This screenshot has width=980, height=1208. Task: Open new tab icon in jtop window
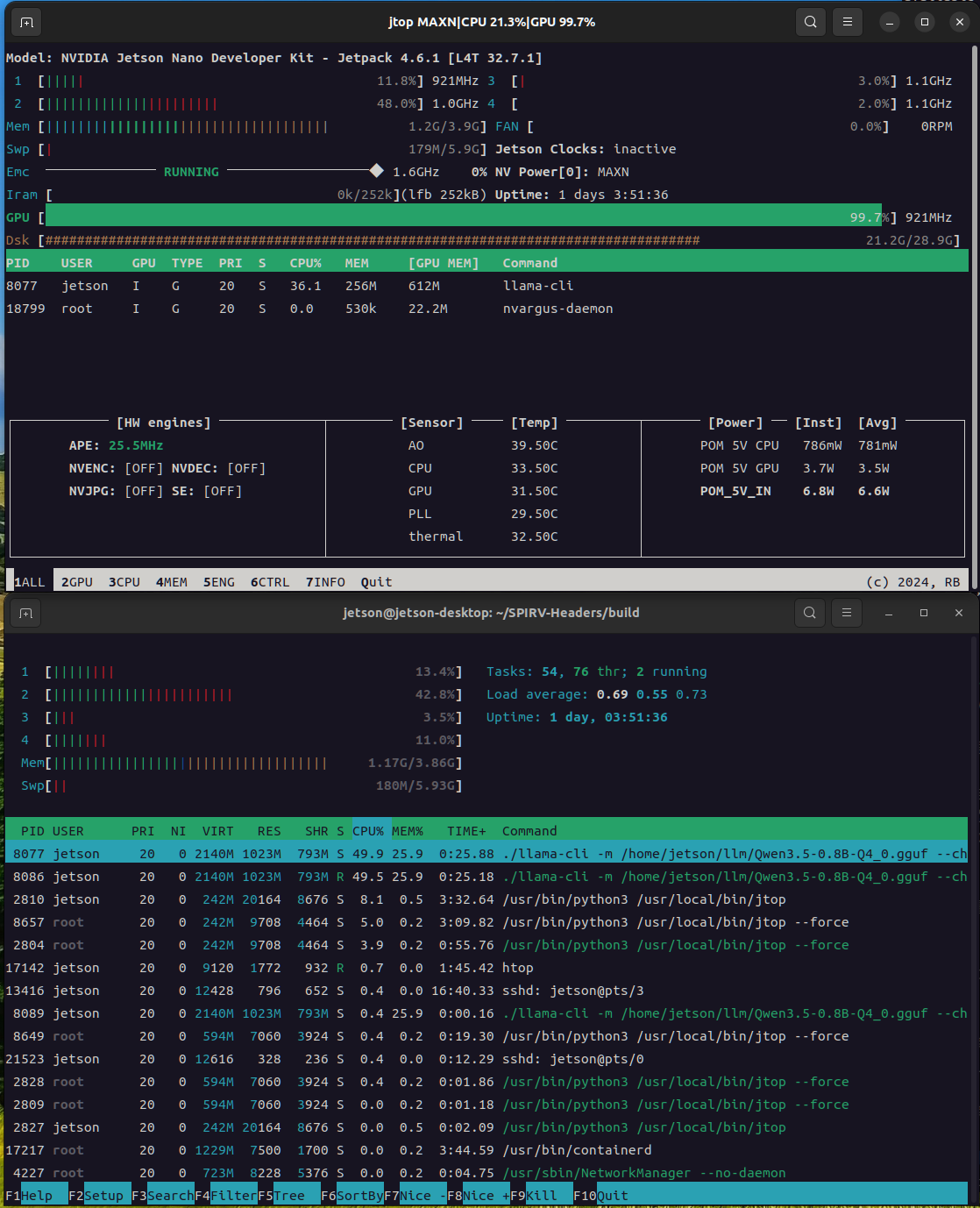(26, 22)
